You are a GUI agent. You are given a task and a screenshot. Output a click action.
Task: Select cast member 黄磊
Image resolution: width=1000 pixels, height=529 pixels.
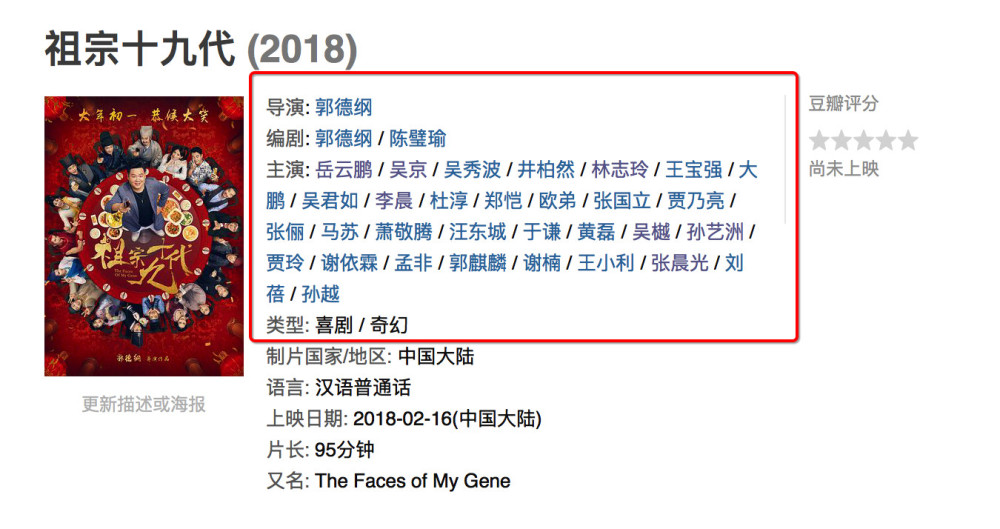[597, 232]
